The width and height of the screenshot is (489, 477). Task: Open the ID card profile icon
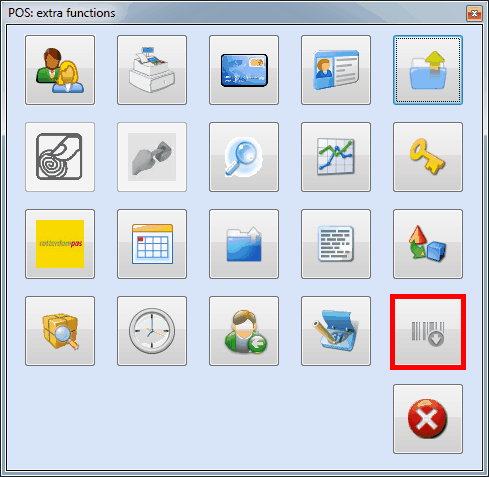tap(336, 70)
